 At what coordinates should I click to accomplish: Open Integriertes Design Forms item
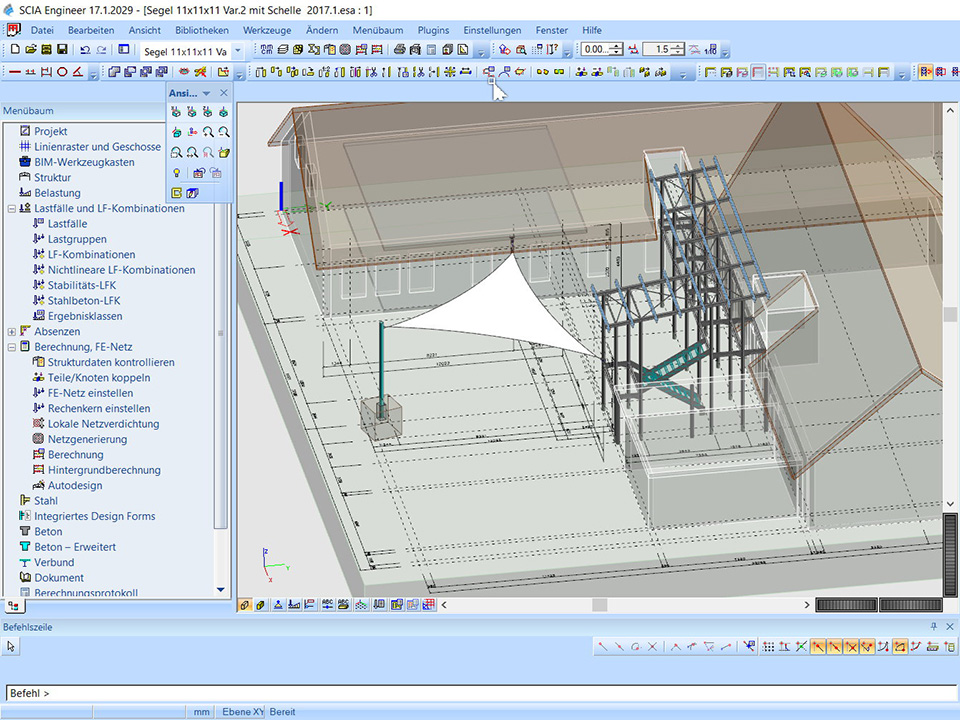tap(94, 516)
